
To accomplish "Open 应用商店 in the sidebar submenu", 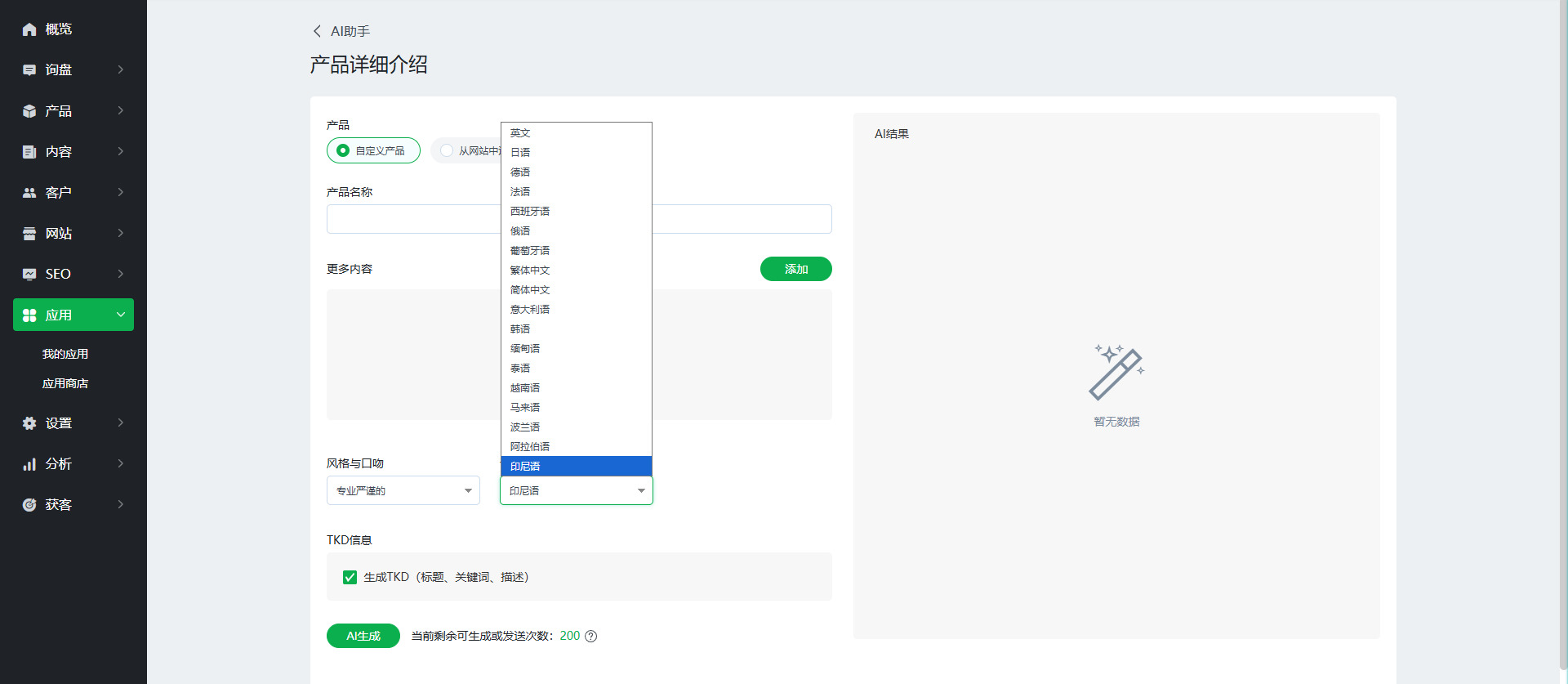I will pos(65,383).
